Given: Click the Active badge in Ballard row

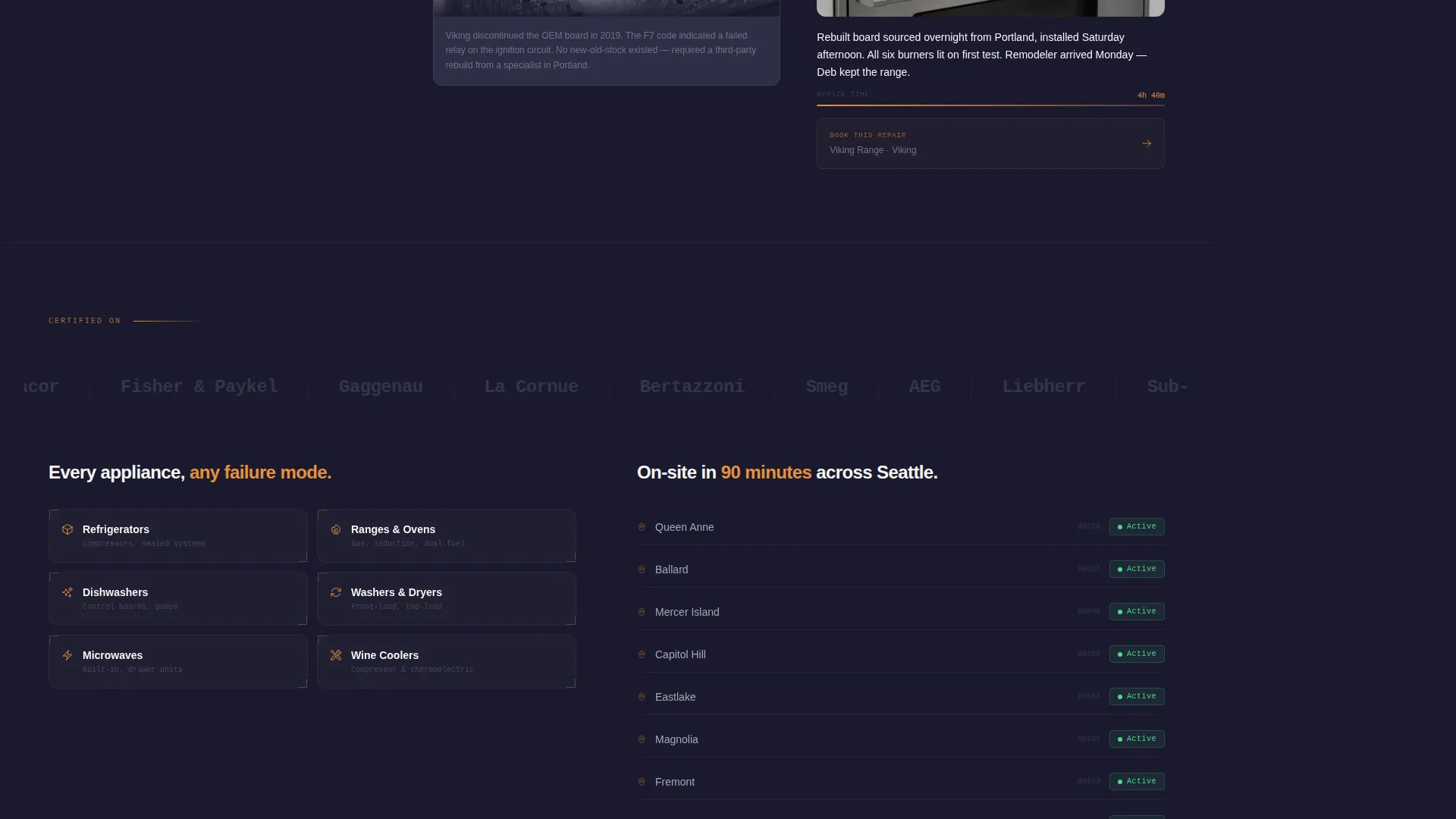Looking at the screenshot, I should click(1137, 569).
